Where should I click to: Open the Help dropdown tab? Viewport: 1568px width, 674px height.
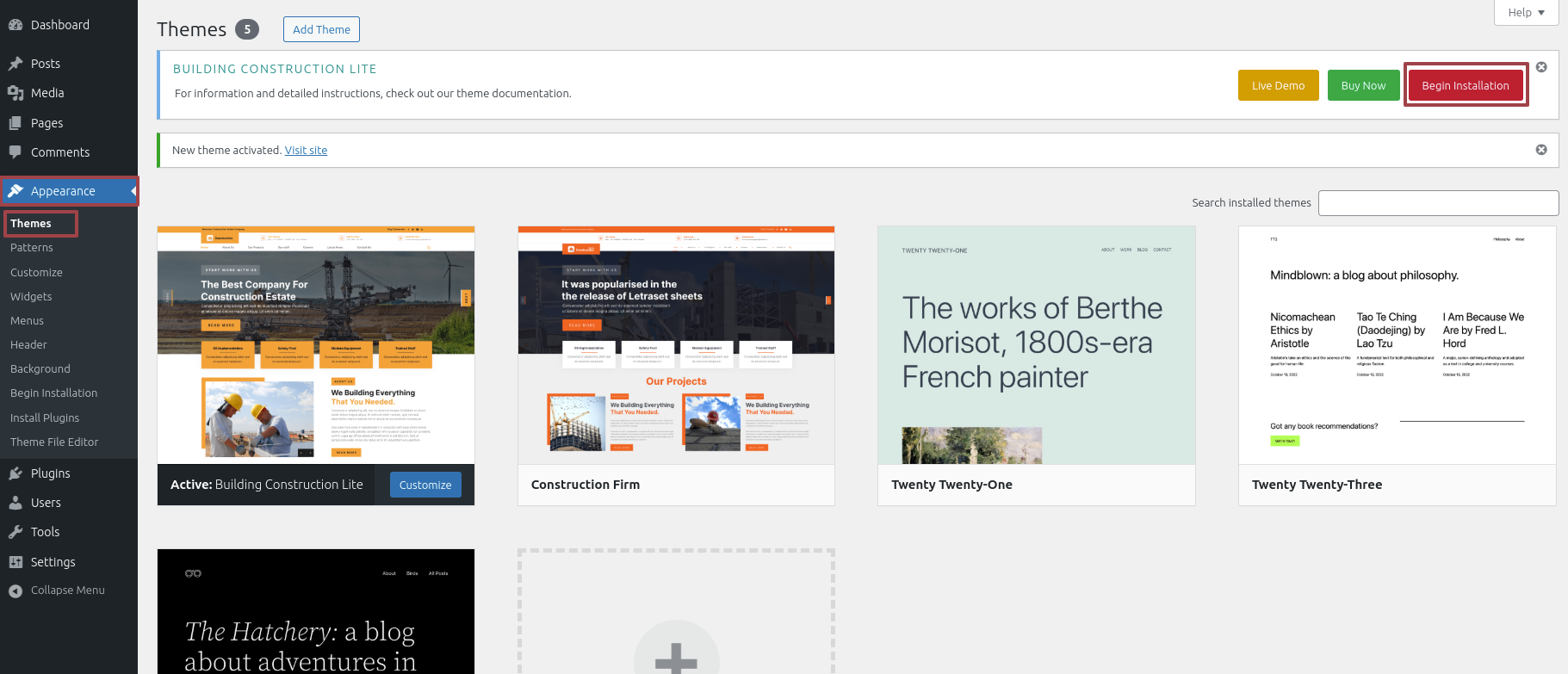pos(1526,13)
